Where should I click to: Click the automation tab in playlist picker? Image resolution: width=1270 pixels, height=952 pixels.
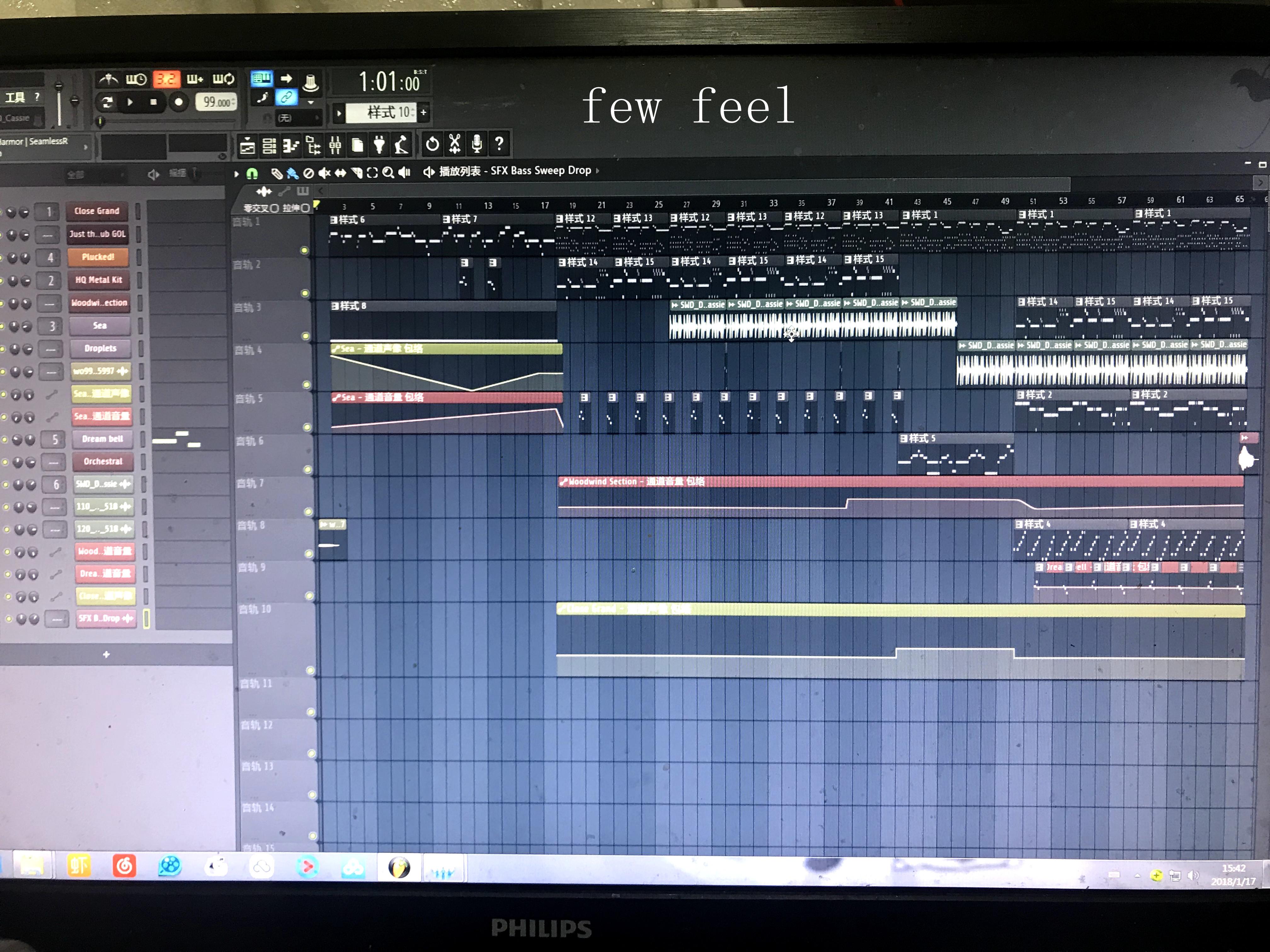click(x=284, y=190)
